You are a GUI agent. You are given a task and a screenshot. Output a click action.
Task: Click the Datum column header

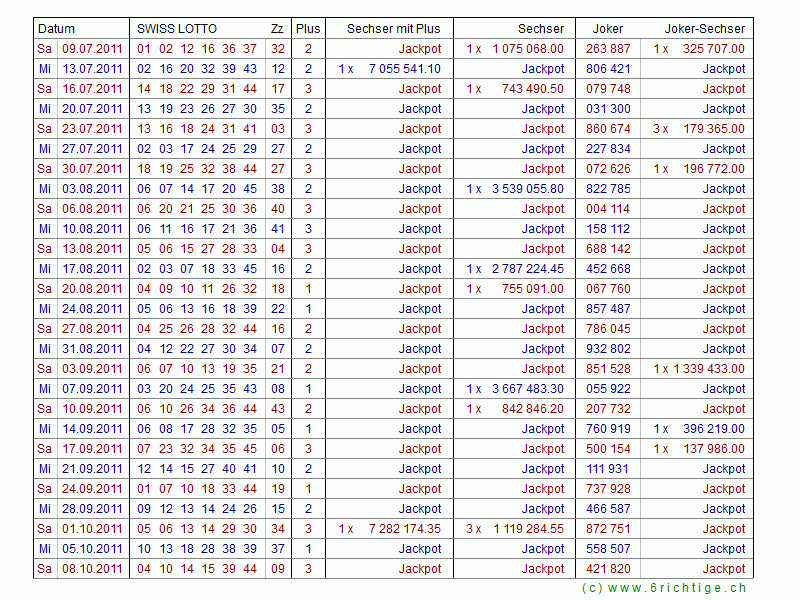pos(56,29)
